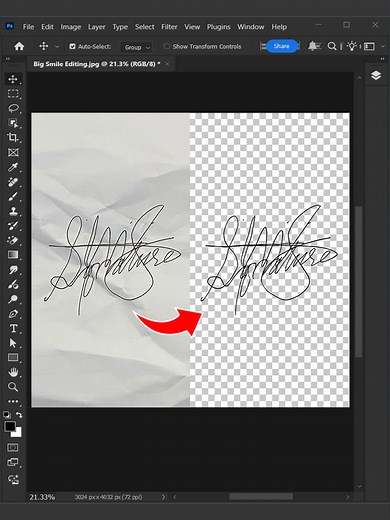
Task: Toggle Quick Mask mode
Action: [13, 447]
